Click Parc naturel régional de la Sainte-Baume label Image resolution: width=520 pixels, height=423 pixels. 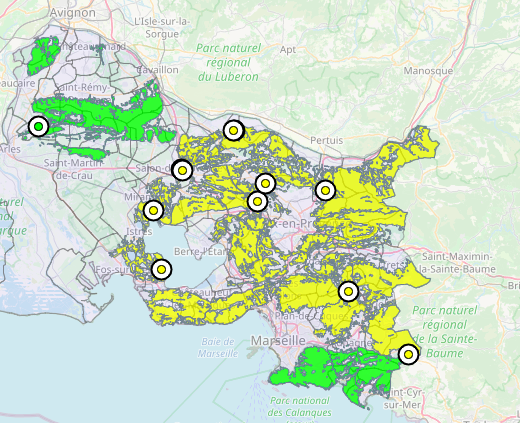[x=444, y=332]
